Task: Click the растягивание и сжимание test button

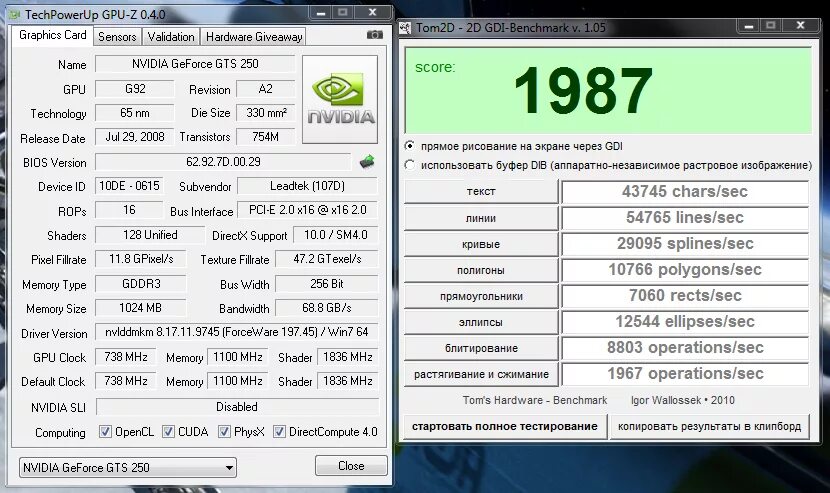Action: pos(481,374)
